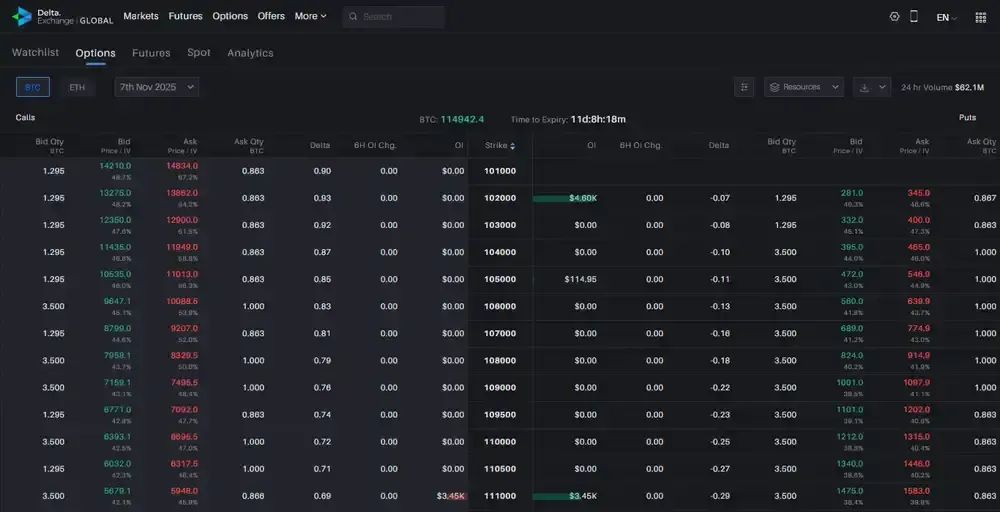This screenshot has width=1000, height=512.
Task: Open the apps grid icon
Action: 981,17
